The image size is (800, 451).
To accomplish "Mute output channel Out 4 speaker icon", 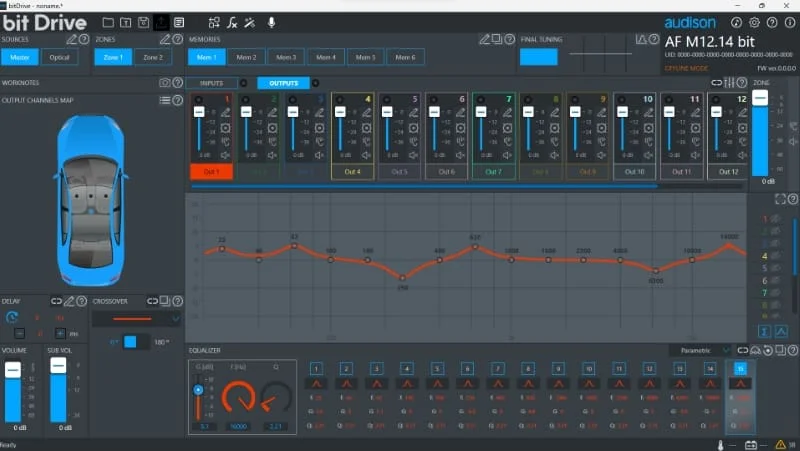I will click(366, 155).
